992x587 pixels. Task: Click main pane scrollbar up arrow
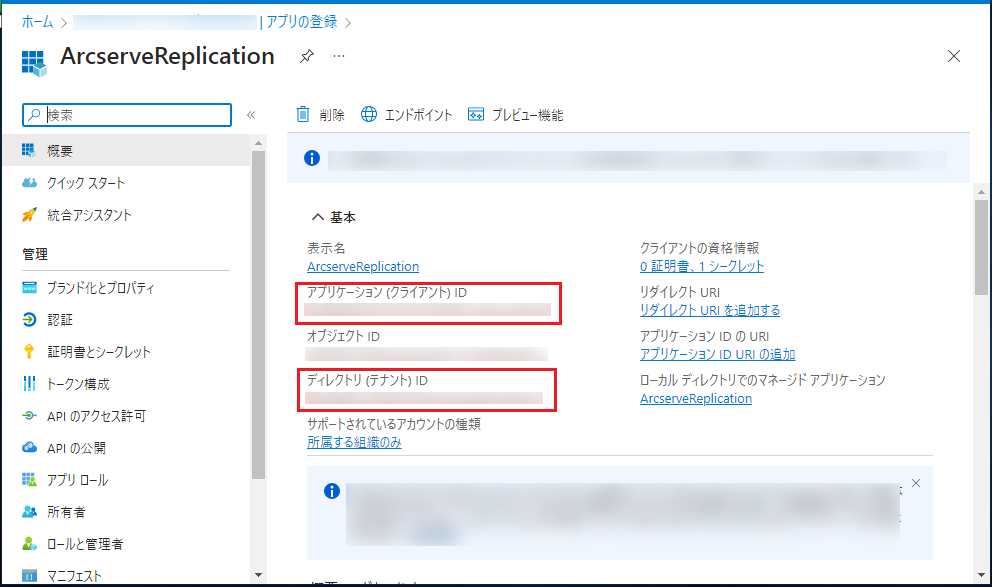pyautogui.click(x=981, y=192)
